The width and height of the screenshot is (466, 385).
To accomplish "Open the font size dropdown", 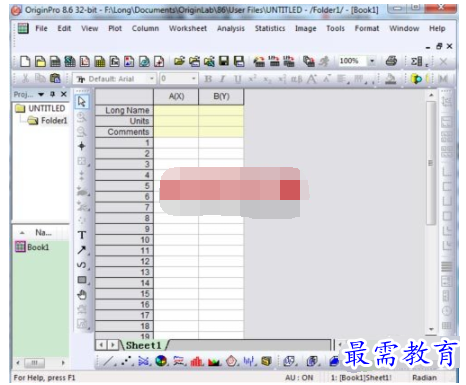I will (194, 79).
